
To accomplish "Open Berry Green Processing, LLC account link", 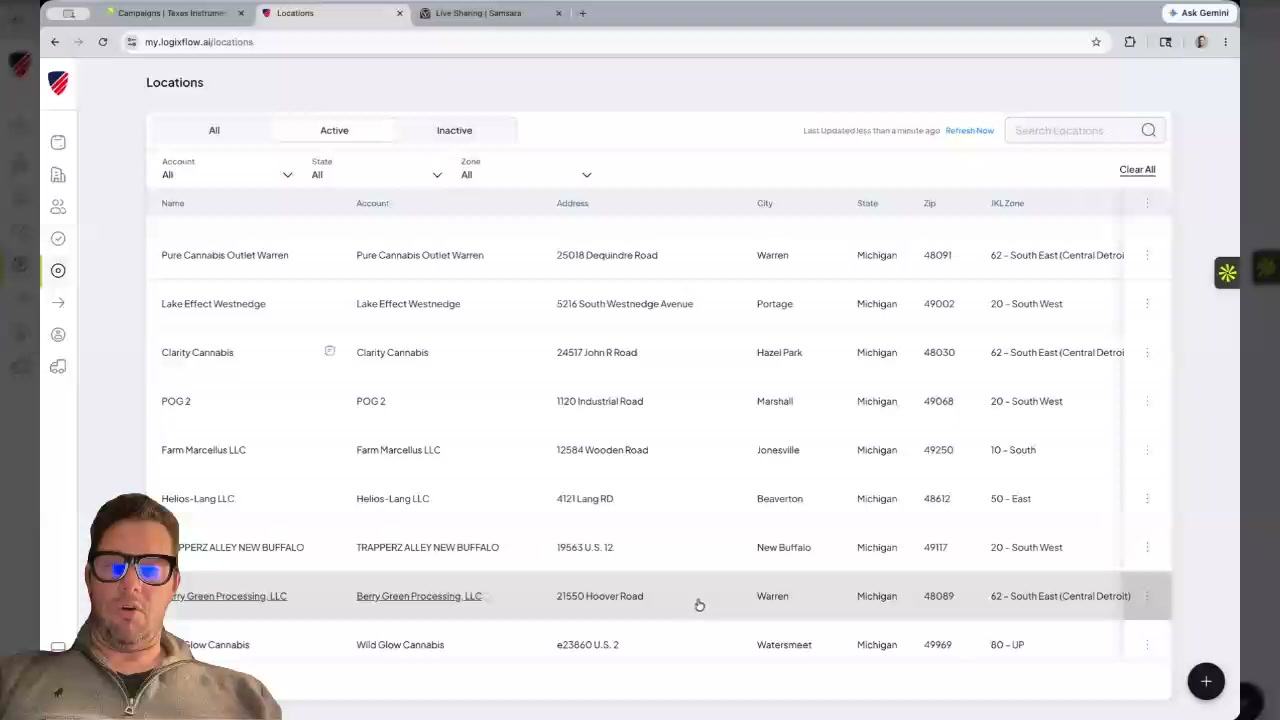I will click(x=419, y=596).
